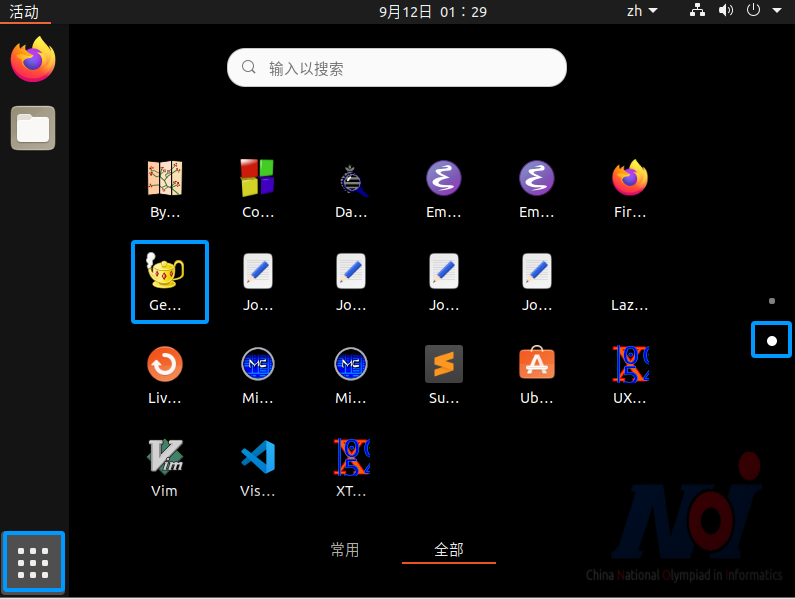Click the 输入以搜索 search field
The height and width of the screenshot is (599, 795).
[396, 67]
